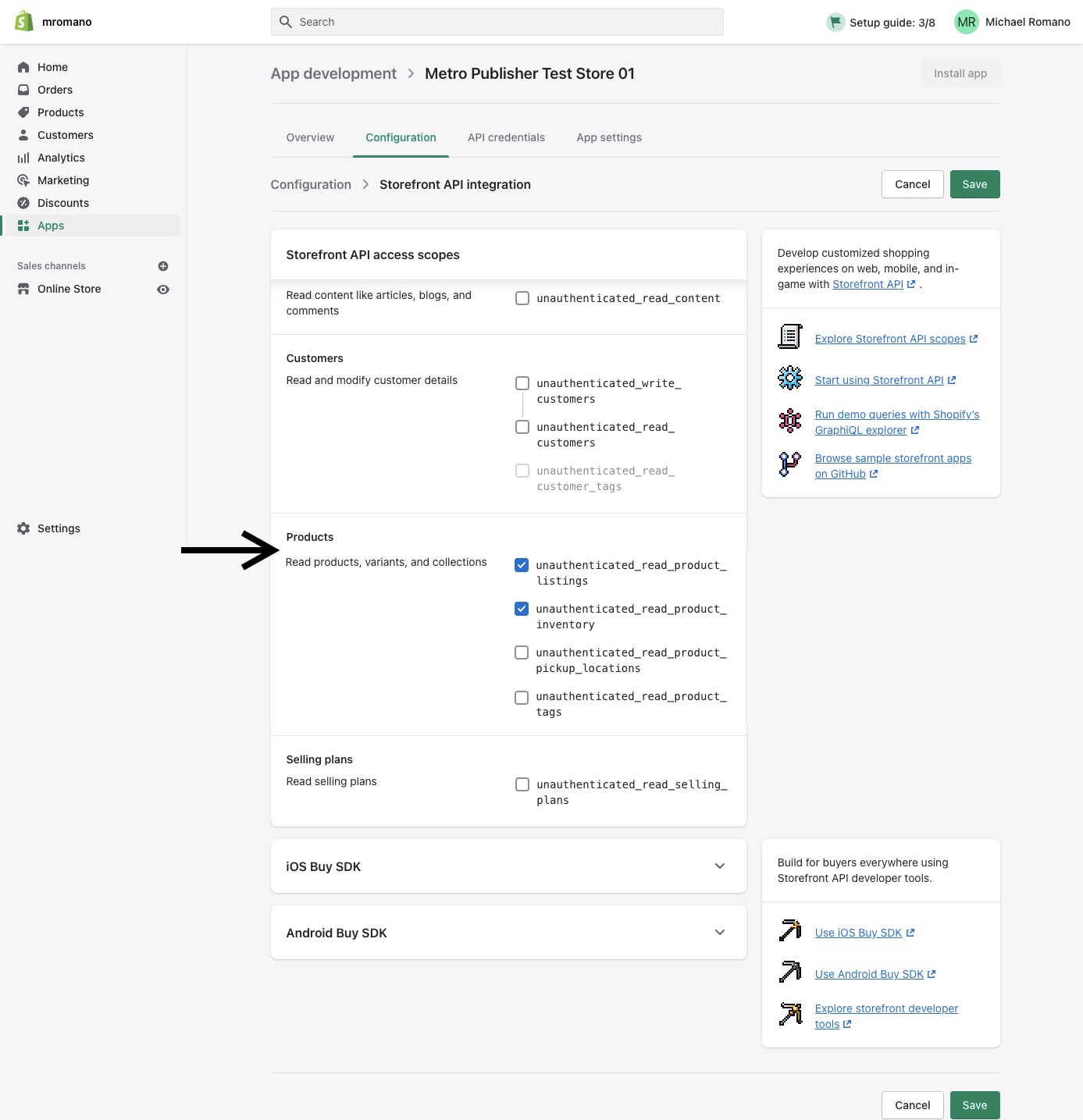
Task: Click the Setup guide flag icon
Action: click(x=835, y=22)
